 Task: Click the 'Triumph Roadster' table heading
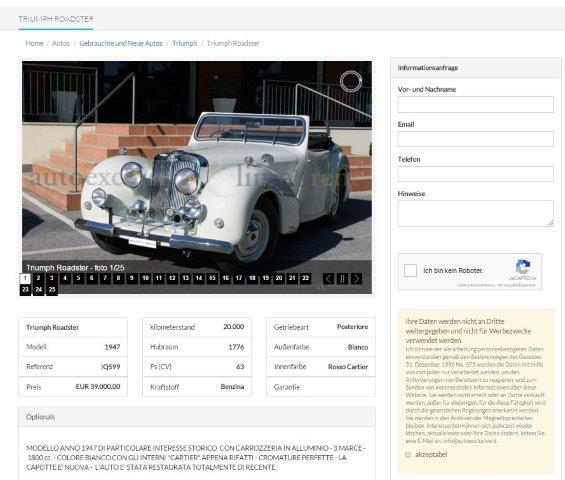point(53,328)
